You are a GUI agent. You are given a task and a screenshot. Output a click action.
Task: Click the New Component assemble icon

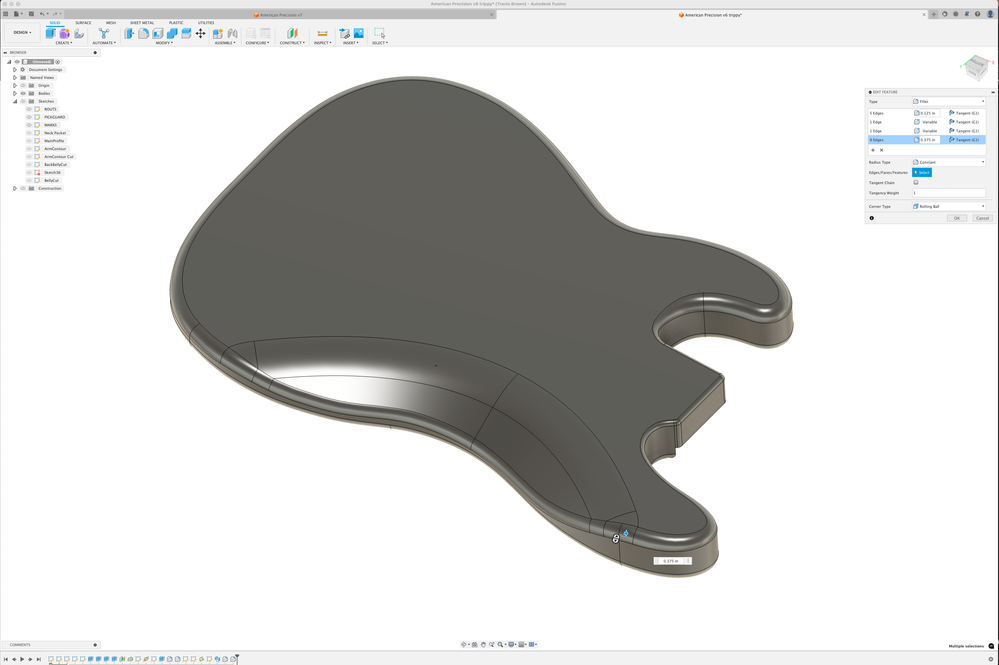pyautogui.click(x=218, y=33)
